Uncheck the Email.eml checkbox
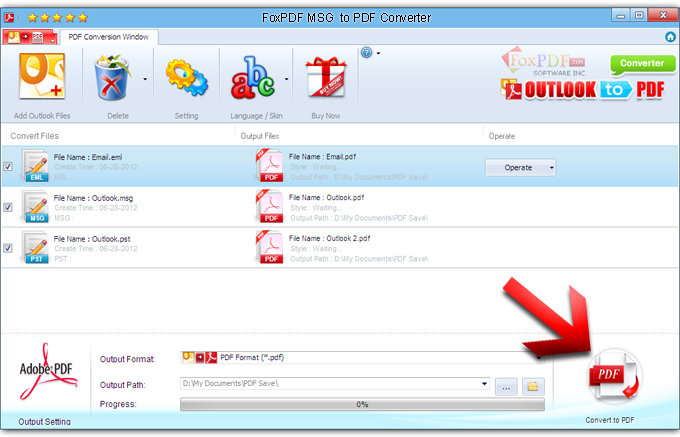 click(x=8, y=166)
